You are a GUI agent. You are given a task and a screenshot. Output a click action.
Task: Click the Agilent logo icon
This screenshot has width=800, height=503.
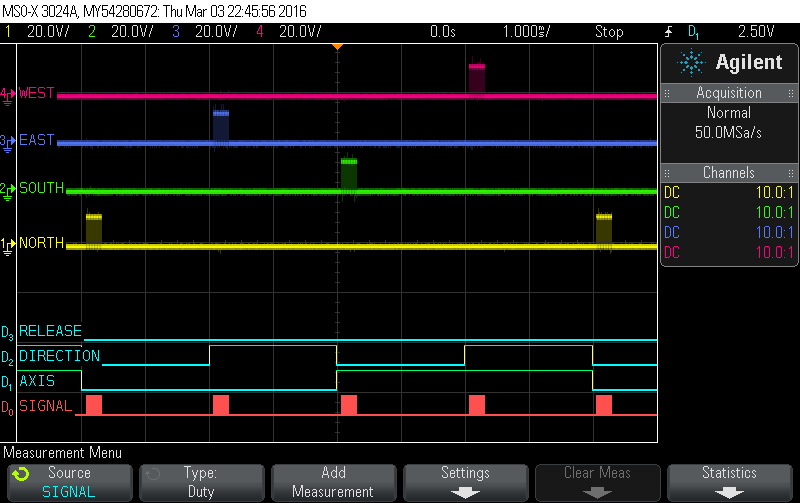(x=692, y=63)
